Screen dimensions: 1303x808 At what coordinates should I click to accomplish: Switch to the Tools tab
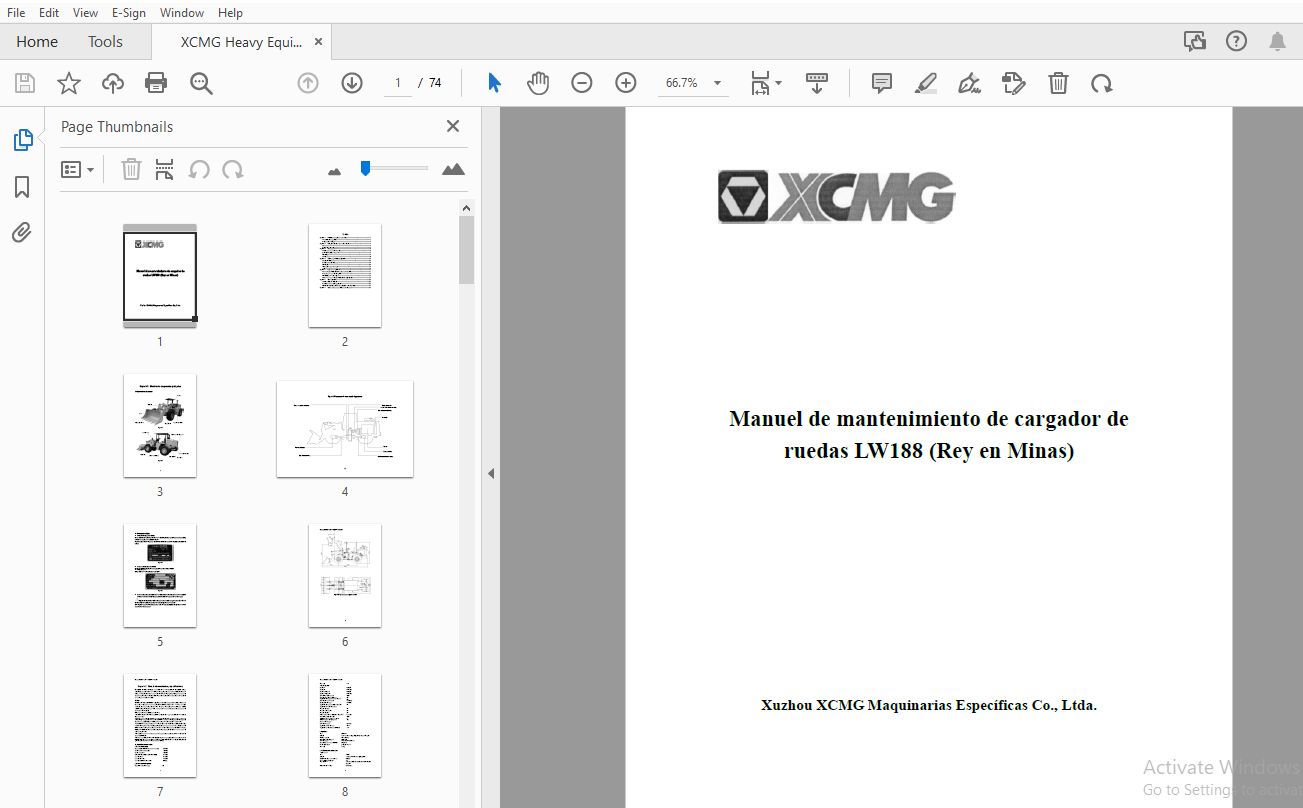click(x=105, y=42)
